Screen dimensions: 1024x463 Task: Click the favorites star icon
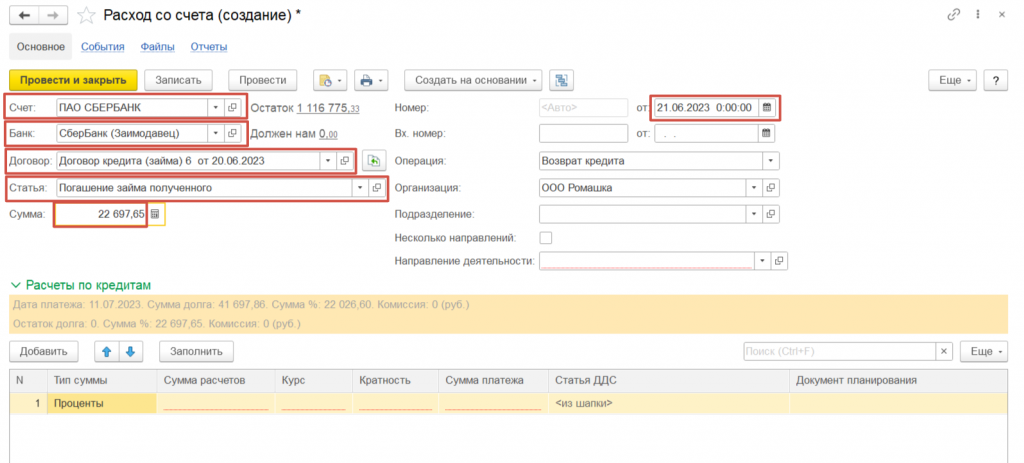point(88,16)
